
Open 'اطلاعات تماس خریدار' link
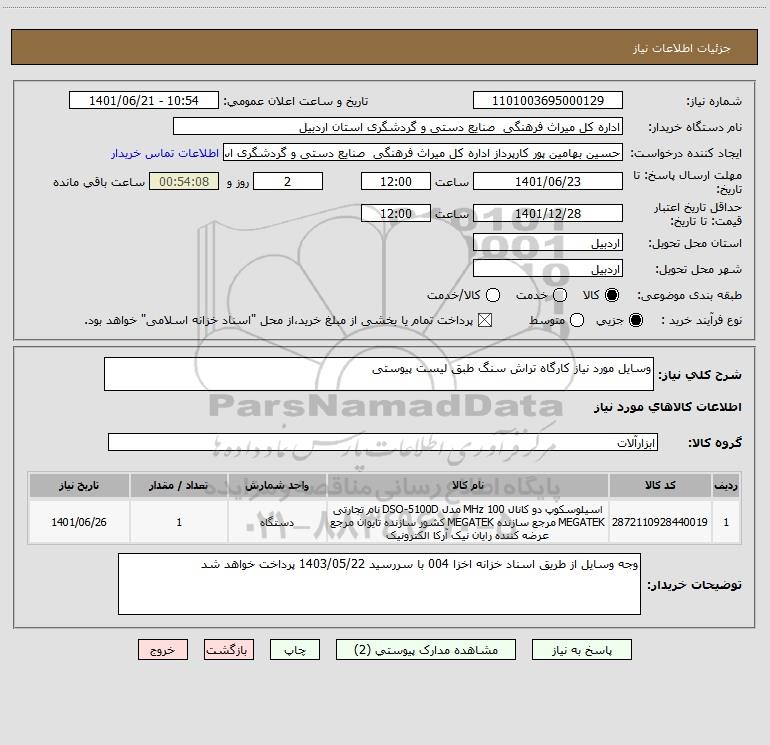coord(165,153)
